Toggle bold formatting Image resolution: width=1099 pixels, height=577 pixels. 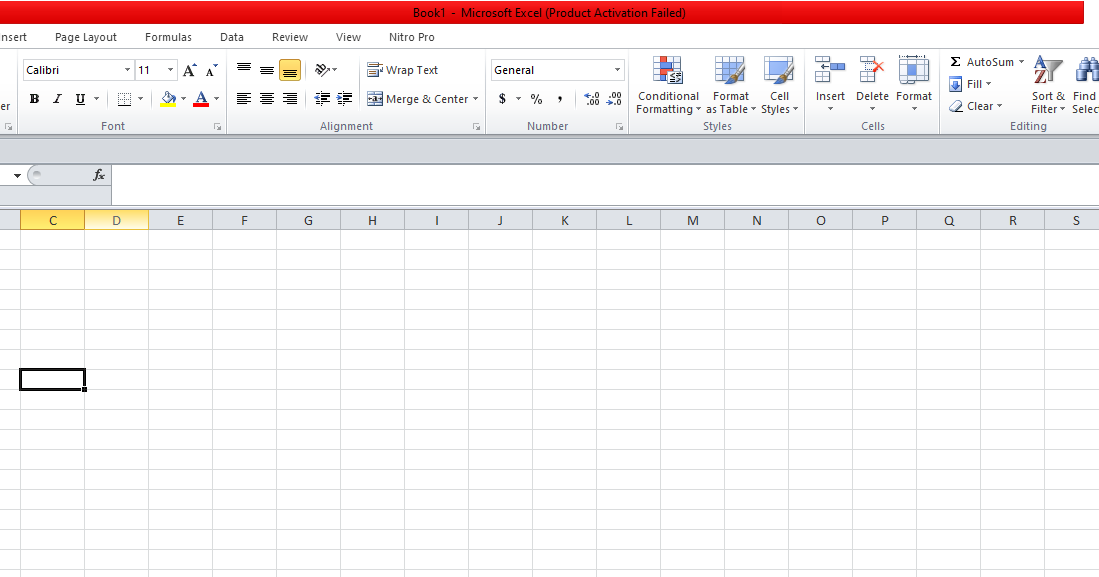(34, 98)
